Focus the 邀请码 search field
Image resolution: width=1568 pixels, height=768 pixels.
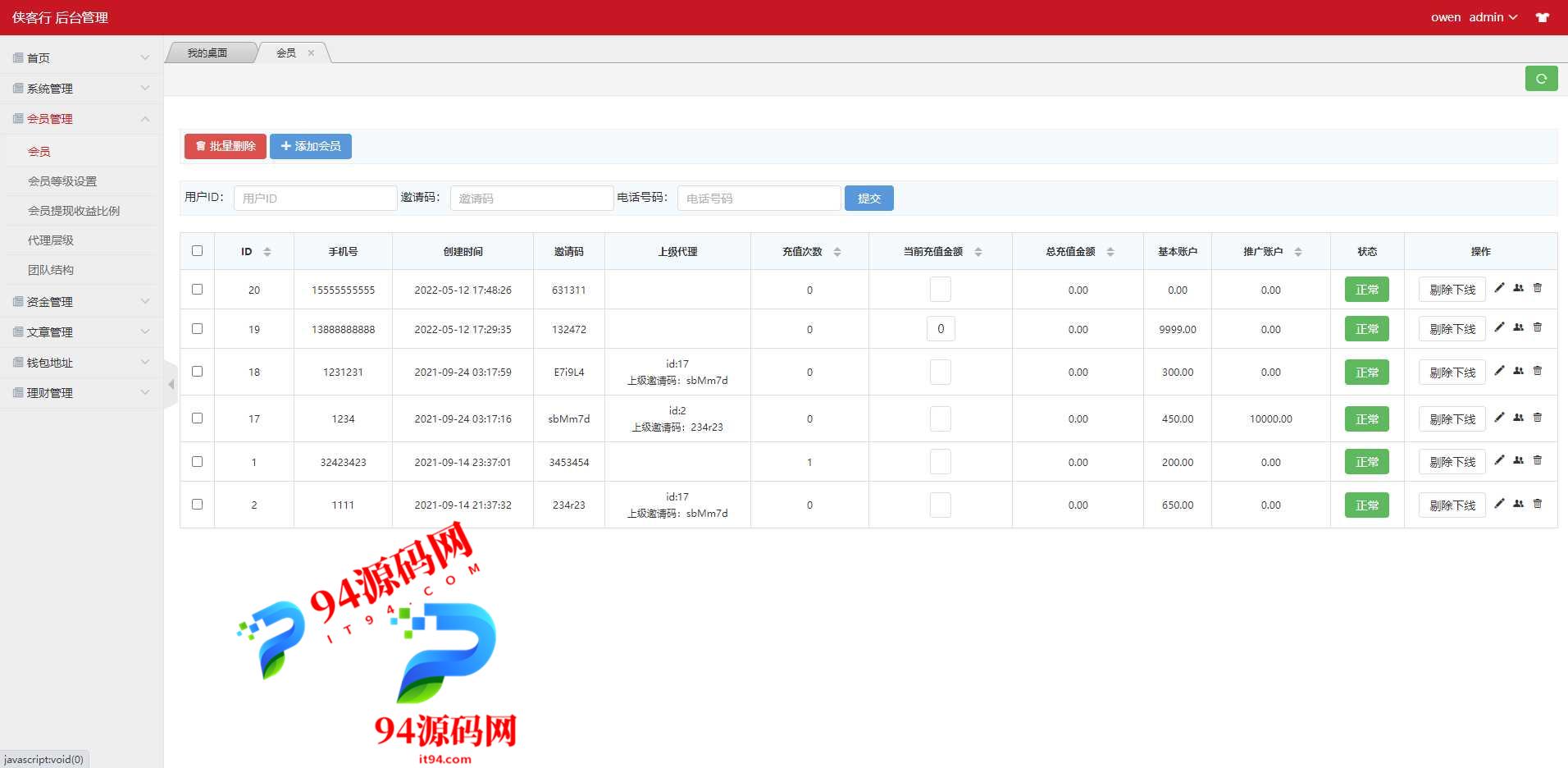532,199
